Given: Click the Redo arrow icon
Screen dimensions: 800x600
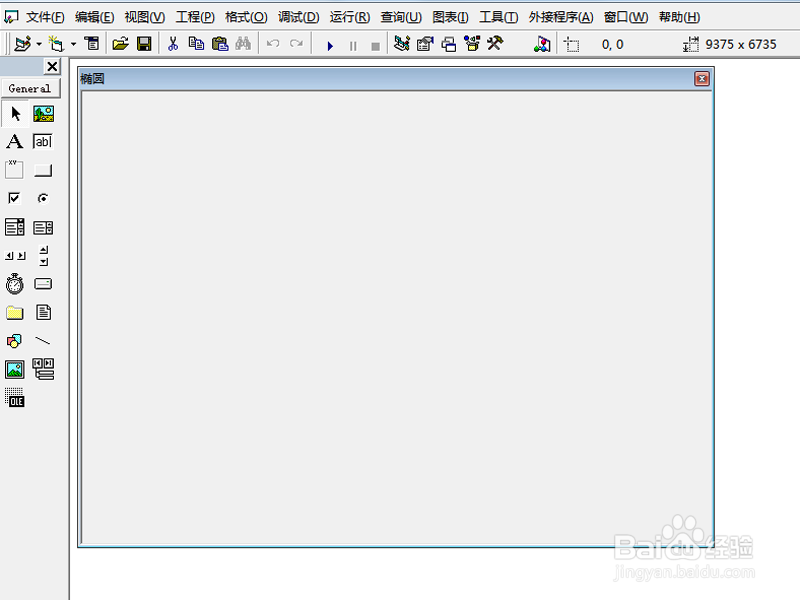Looking at the screenshot, I should point(296,44).
